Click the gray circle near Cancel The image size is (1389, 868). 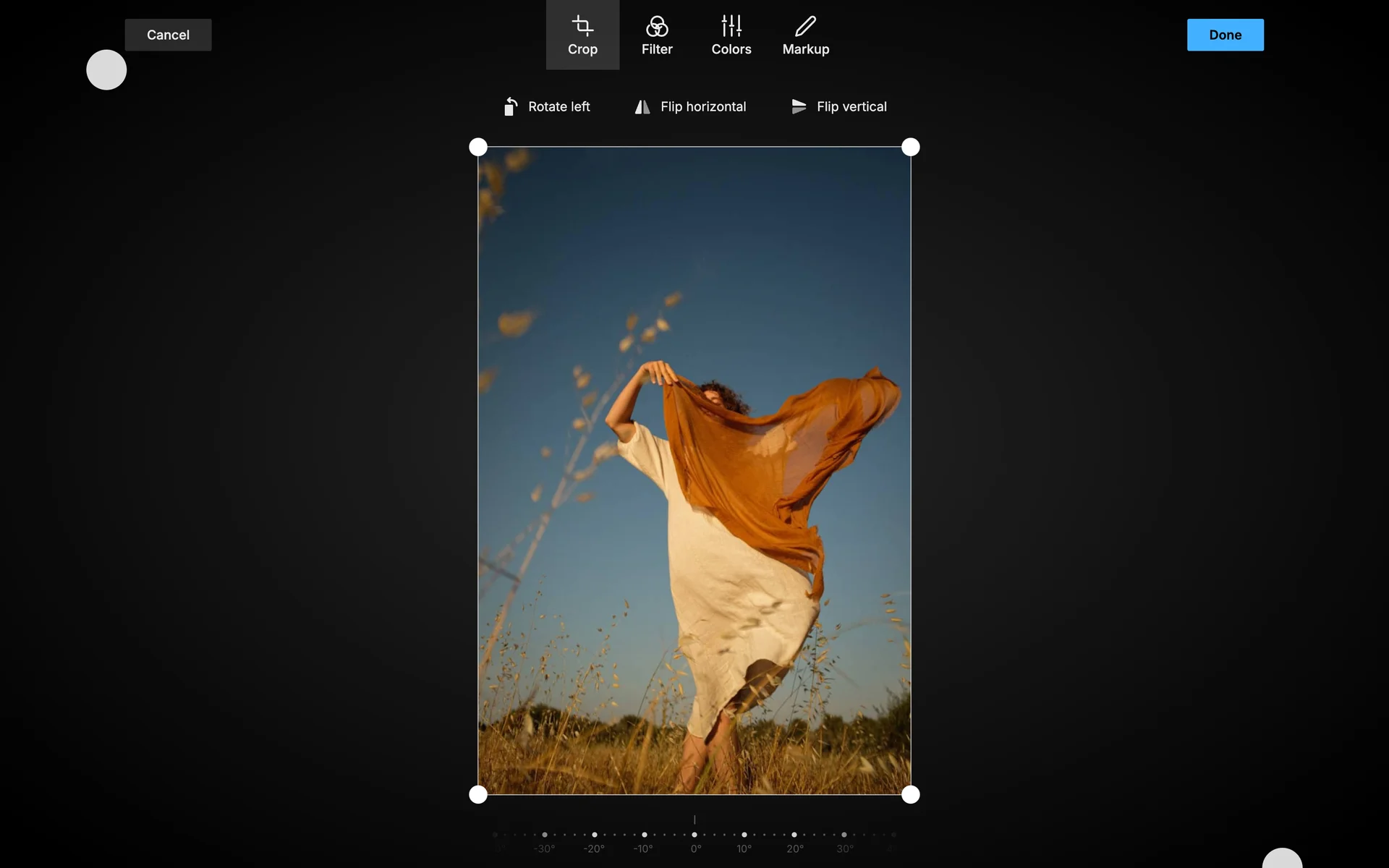(x=106, y=70)
